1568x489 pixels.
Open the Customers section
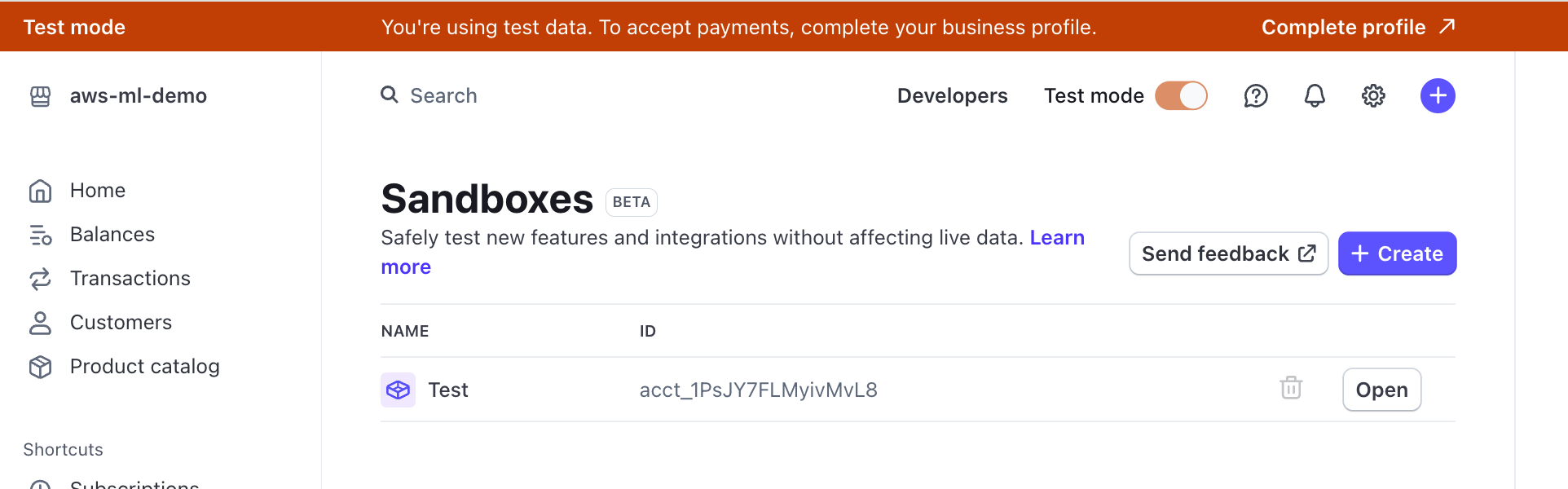[x=121, y=323]
